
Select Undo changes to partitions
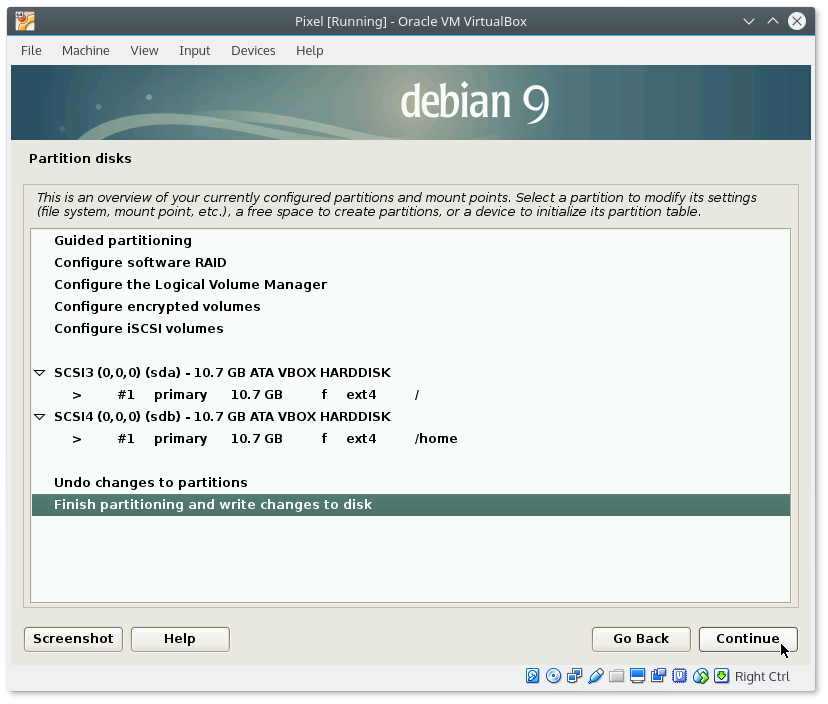411,483
